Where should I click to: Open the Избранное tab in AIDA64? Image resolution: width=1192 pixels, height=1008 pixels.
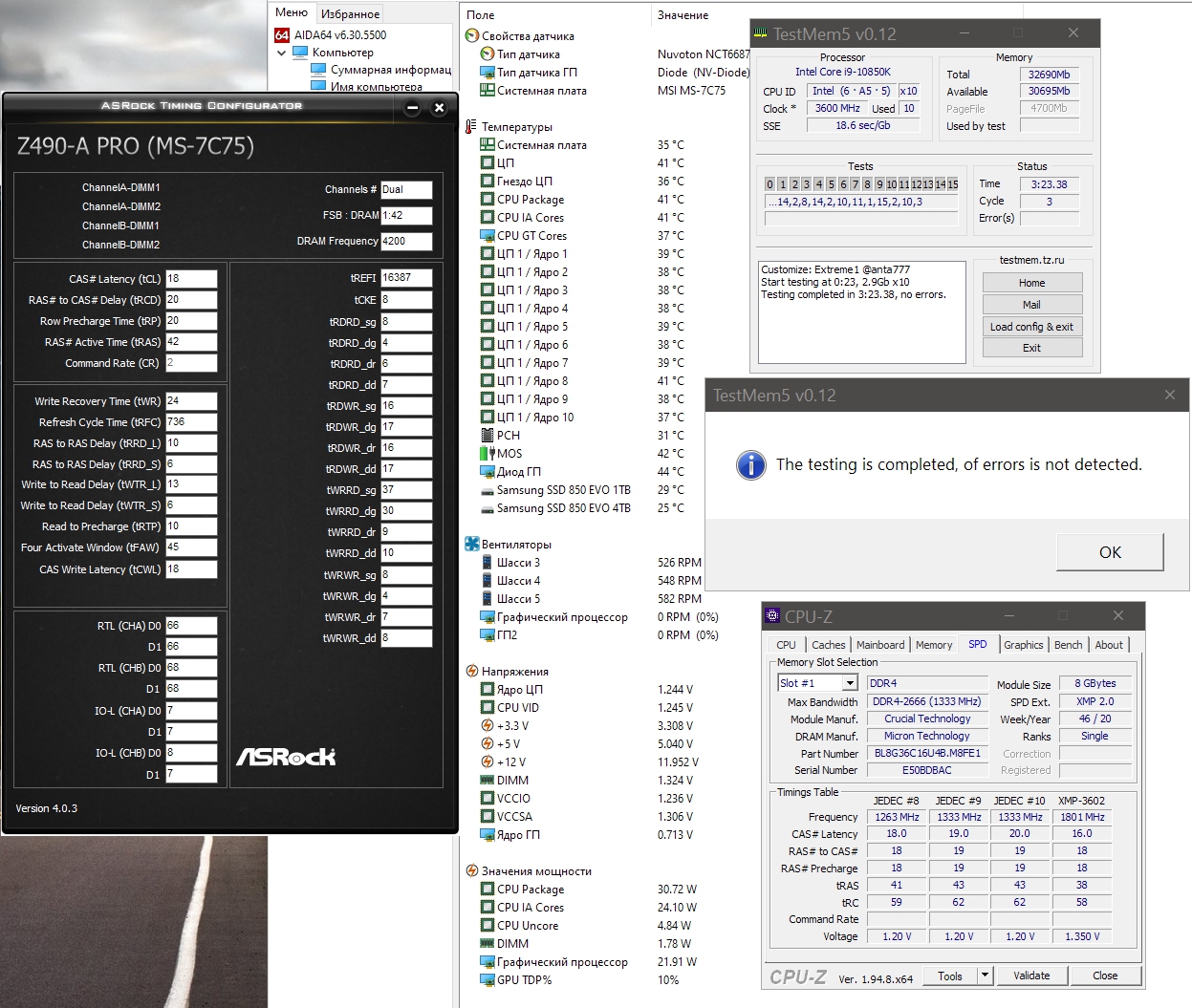(350, 13)
